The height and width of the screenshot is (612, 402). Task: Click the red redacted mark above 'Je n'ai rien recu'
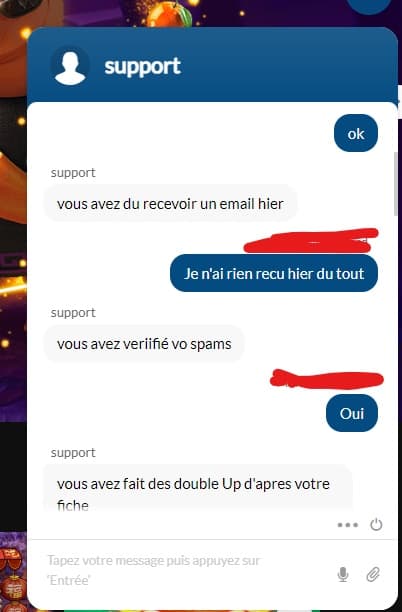[x=311, y=241]
